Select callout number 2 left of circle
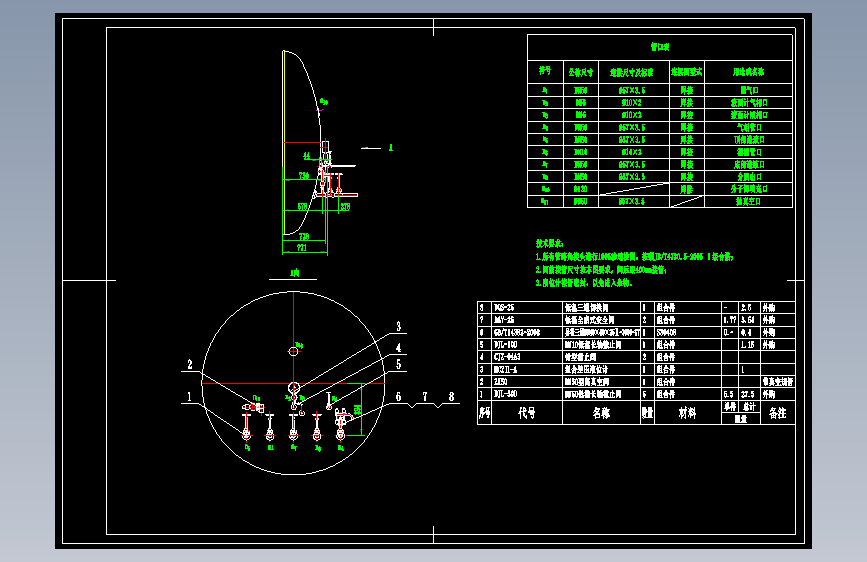 coord(190,364)
